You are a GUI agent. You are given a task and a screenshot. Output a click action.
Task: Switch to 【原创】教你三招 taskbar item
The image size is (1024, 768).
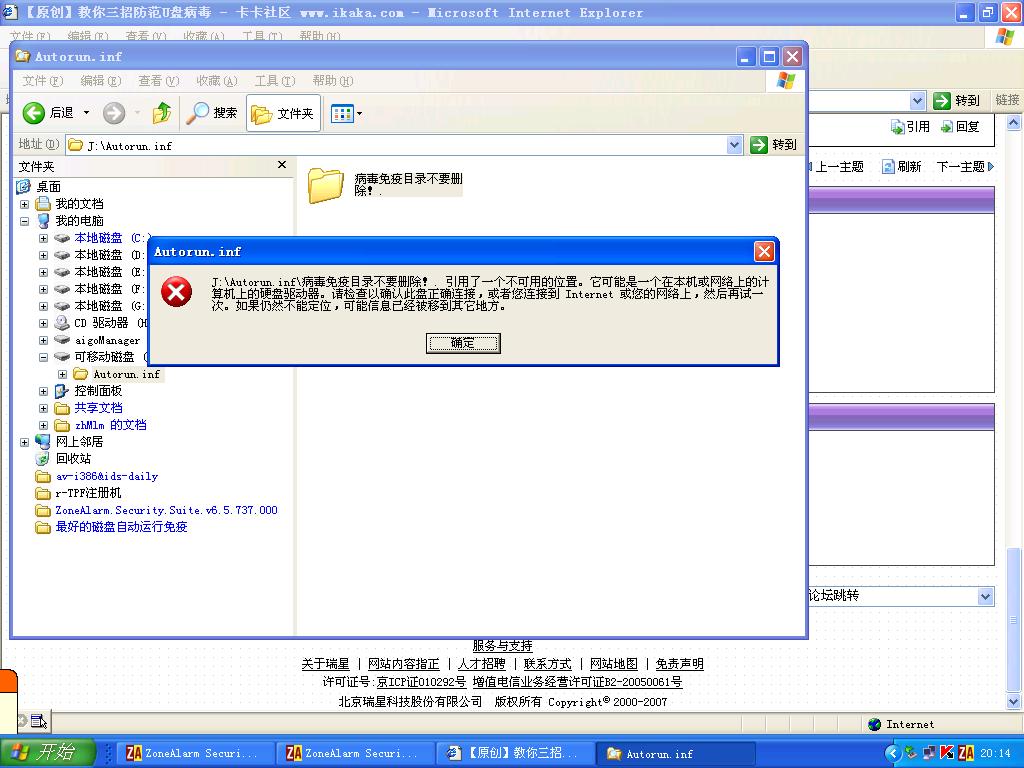514,753
